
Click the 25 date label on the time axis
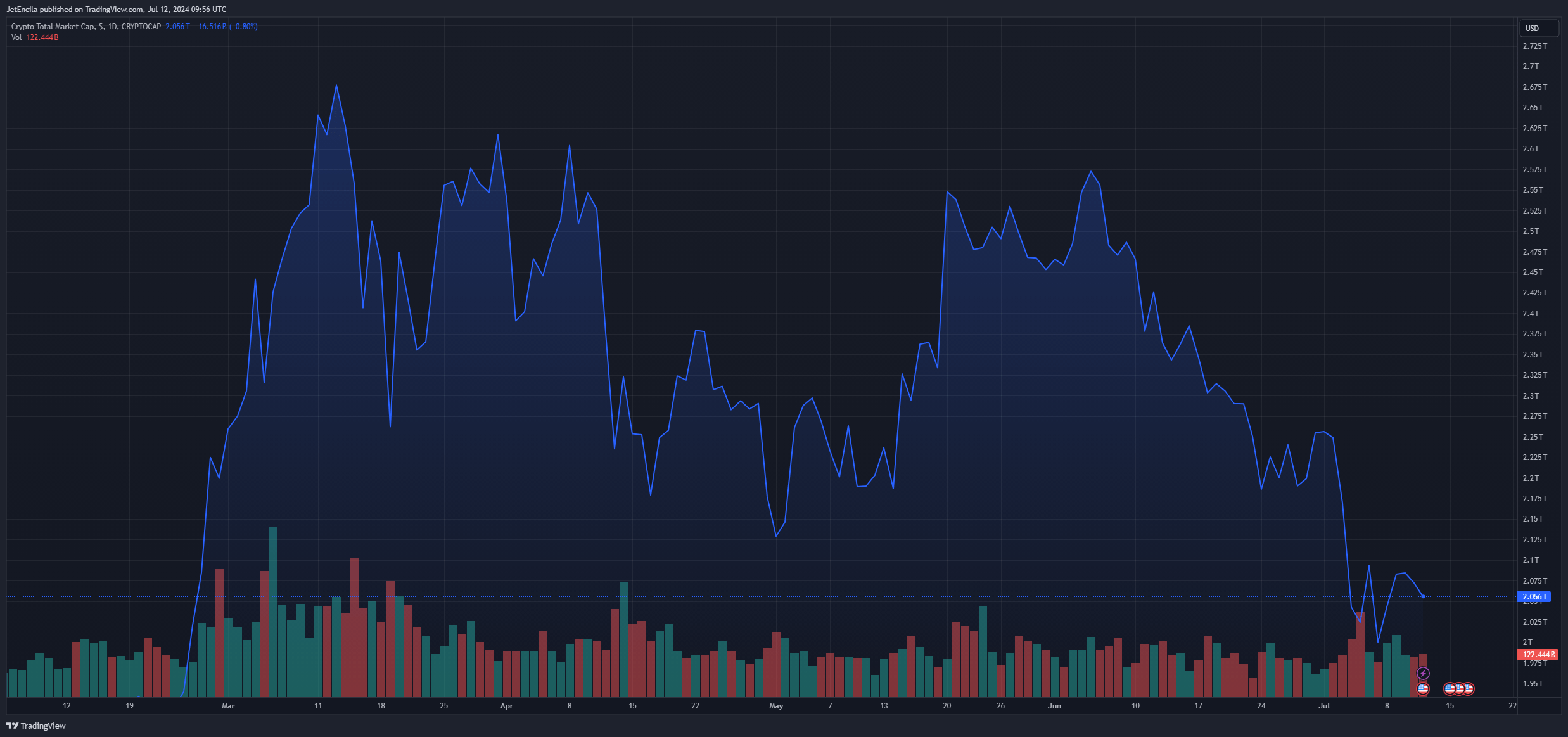[x=444, y=706]
